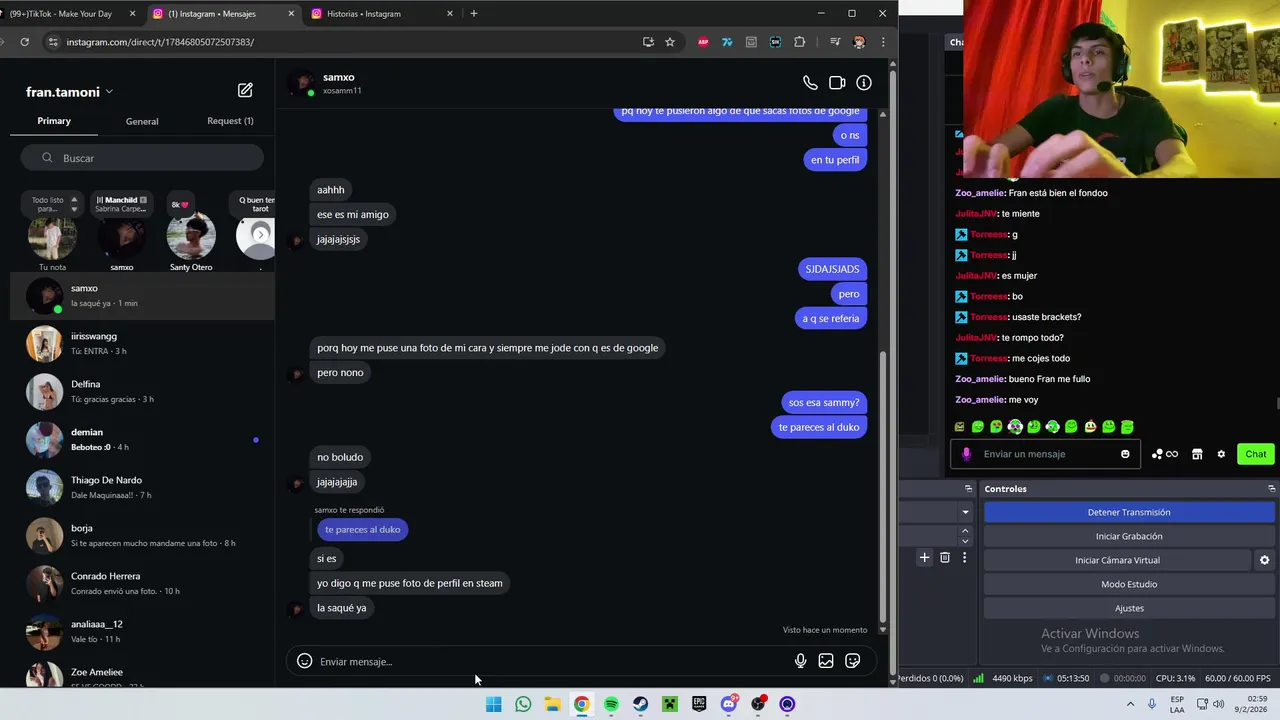Screen dimensions: 1280x720
Task: Focus the stream chat Enviar un mensaje field
Action: pos(1044,454)
